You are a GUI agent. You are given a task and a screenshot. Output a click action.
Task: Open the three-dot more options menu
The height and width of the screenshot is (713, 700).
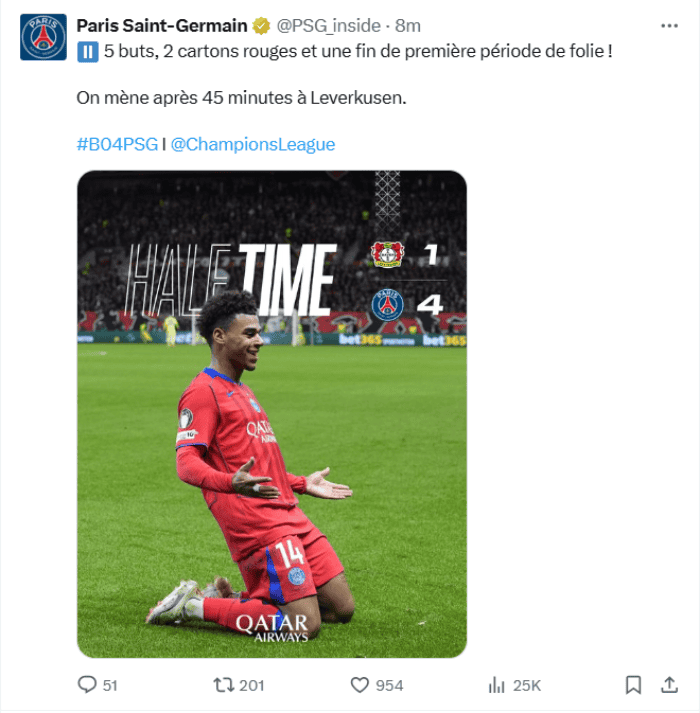pyautogui.click(x=669, y=26)
